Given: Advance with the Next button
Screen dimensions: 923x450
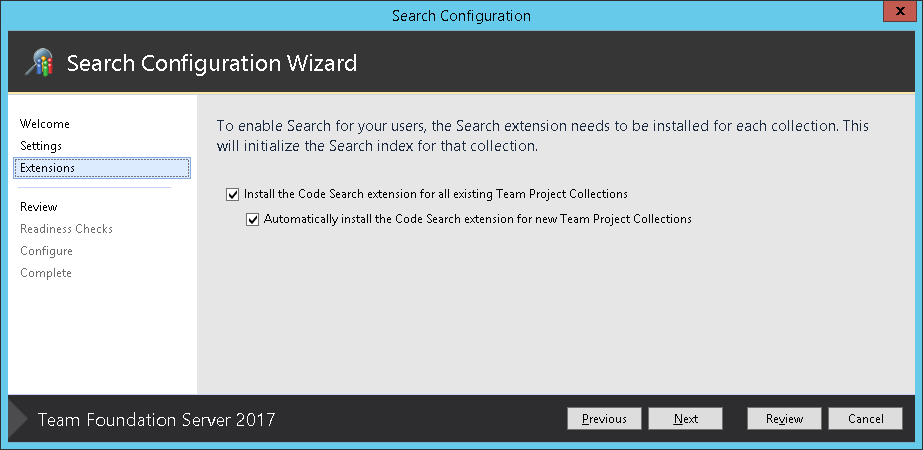Looking at the screenshot, I should pyautogui.click(x=685, y=419).
